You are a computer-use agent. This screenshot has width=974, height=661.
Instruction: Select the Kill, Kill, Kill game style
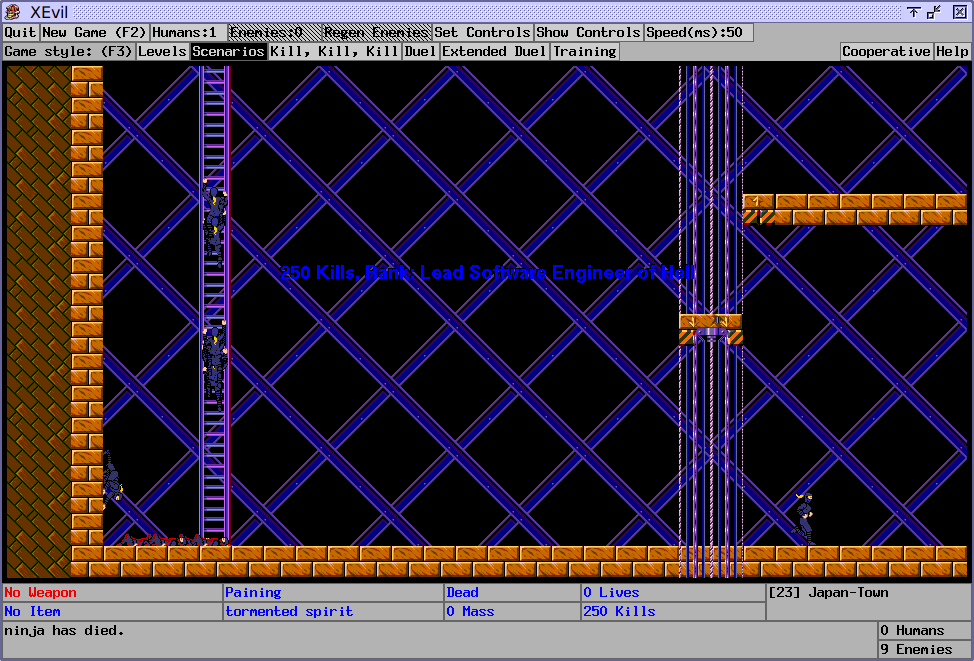pos(334,52)
